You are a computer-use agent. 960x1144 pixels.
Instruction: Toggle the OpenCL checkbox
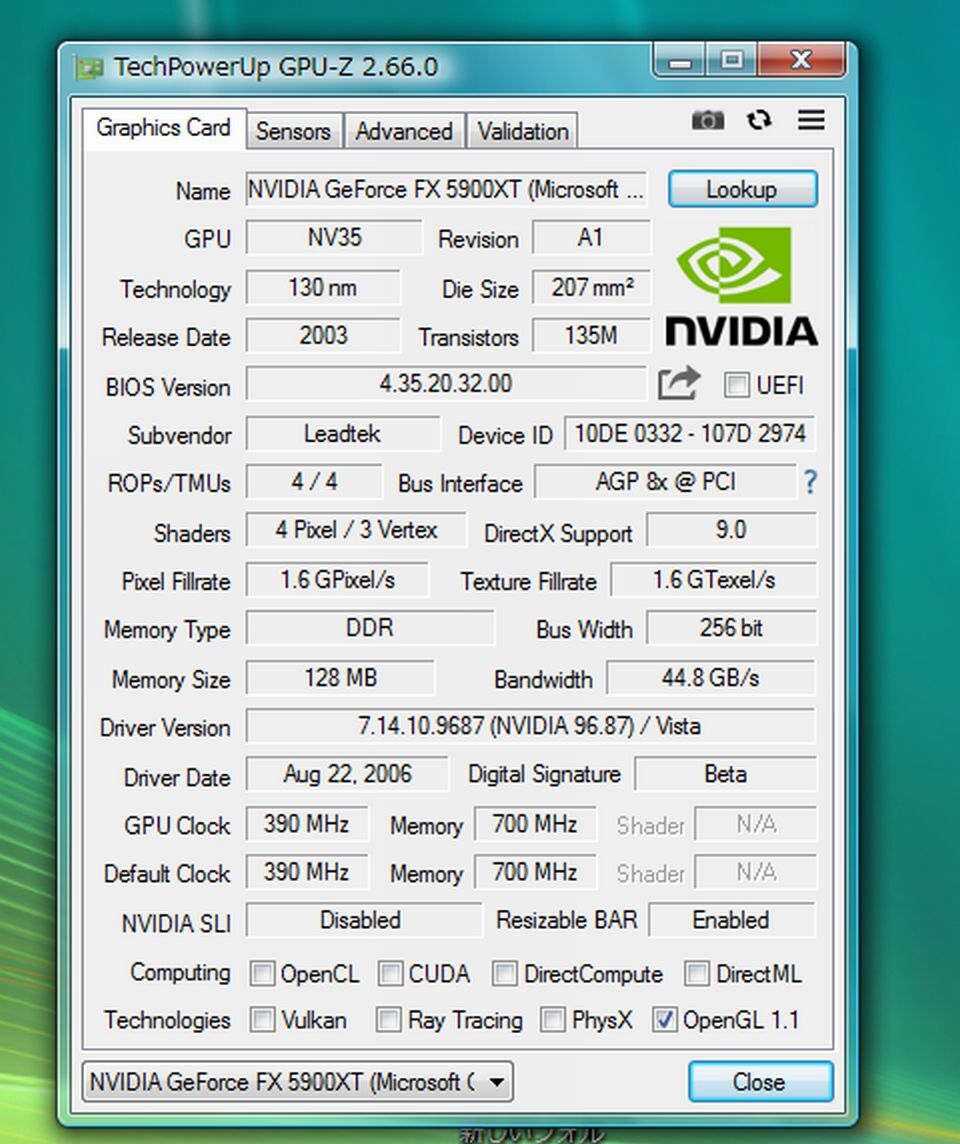click(262, 973)
